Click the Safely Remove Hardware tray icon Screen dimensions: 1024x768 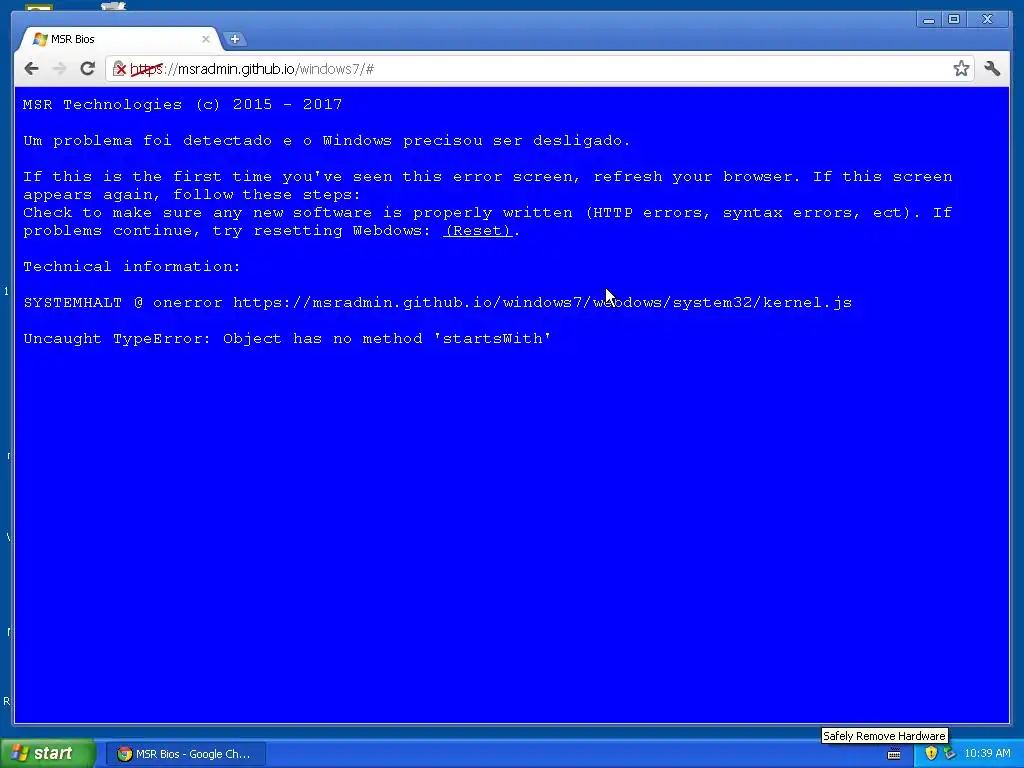[949, 754]
